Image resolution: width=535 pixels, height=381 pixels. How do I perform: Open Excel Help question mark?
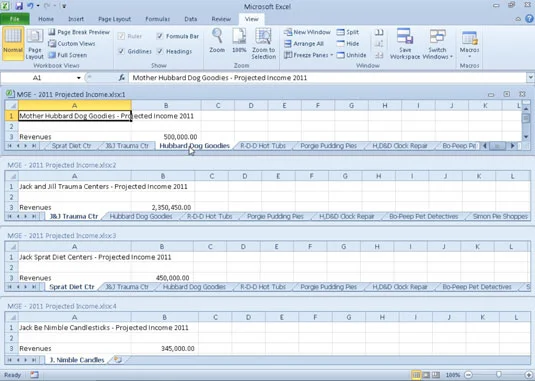click(530, 19)
